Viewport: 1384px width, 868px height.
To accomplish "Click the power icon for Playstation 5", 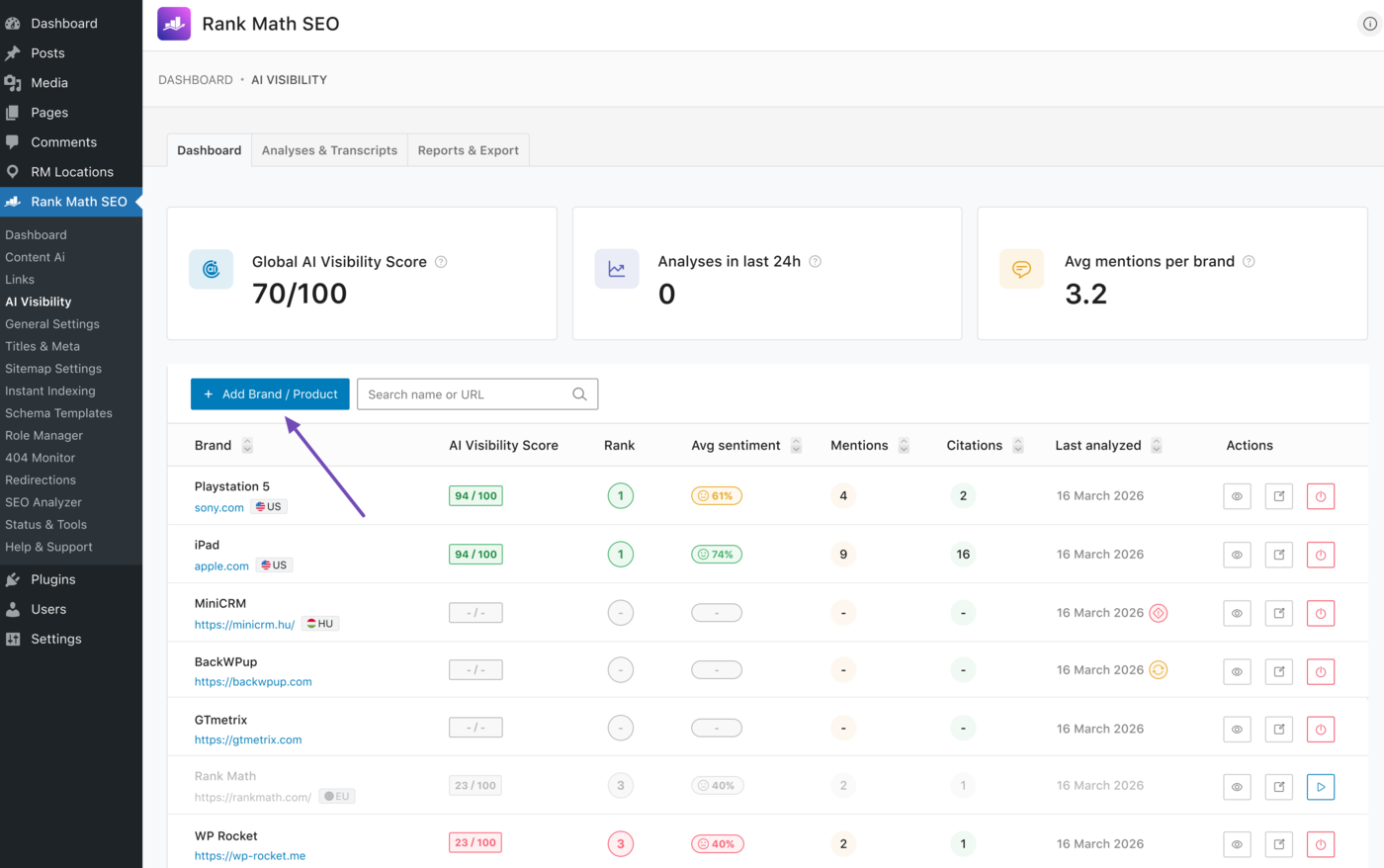I will tap(1321, 496).
